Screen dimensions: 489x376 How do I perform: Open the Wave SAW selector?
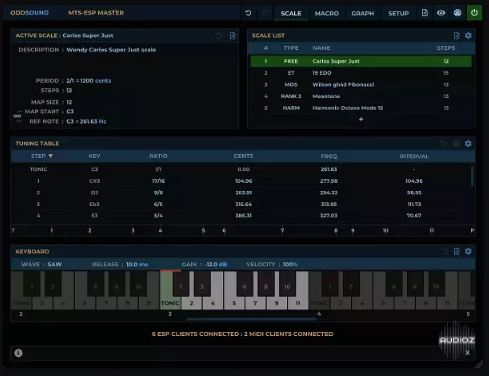click(x=54, y=264)
